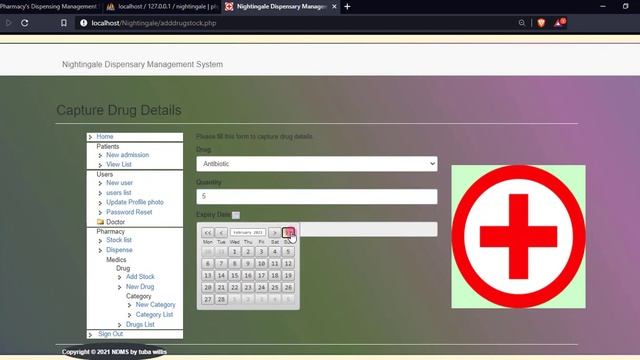Click the Sign Out link
This screenshot has height=360, width=640.
click(110, 333)
